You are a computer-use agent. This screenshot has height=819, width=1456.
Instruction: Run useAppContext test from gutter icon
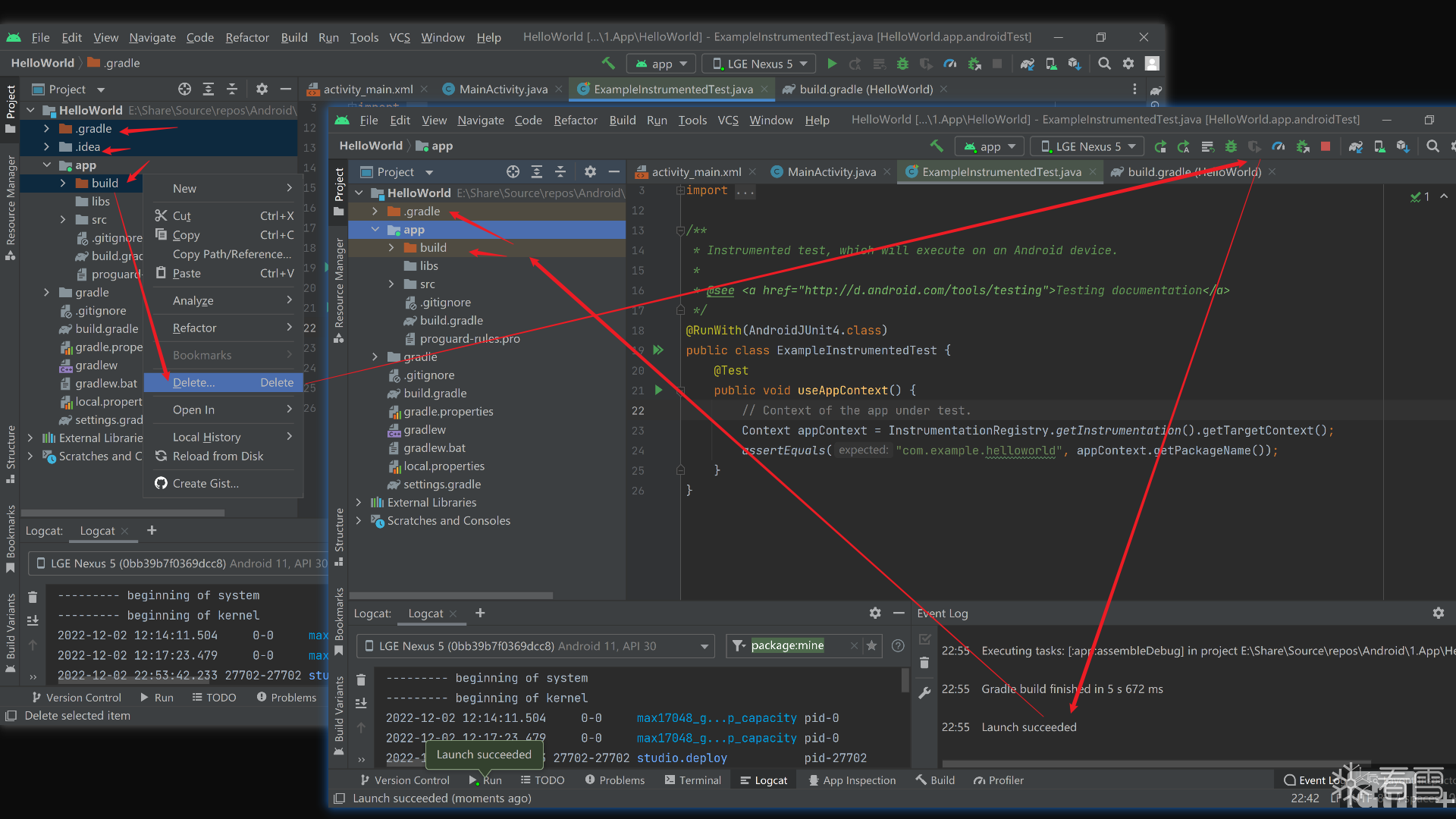pyautogui.click(x=658, y=390)
